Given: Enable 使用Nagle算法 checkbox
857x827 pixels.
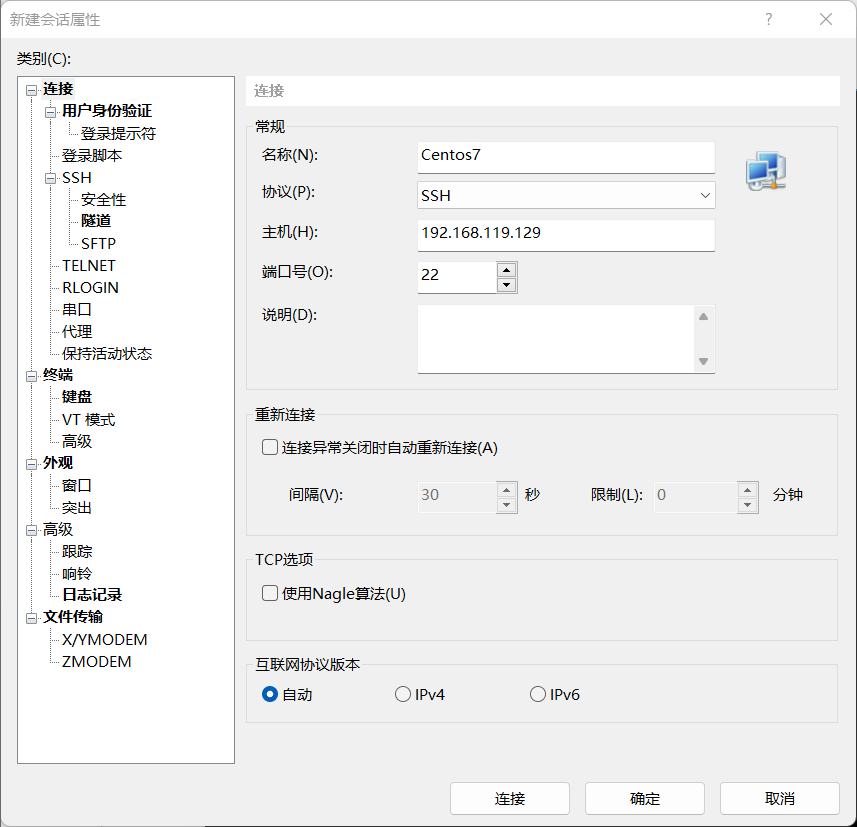Looking at the screenshot, I should pyautogui.click(x=270, y=593).
